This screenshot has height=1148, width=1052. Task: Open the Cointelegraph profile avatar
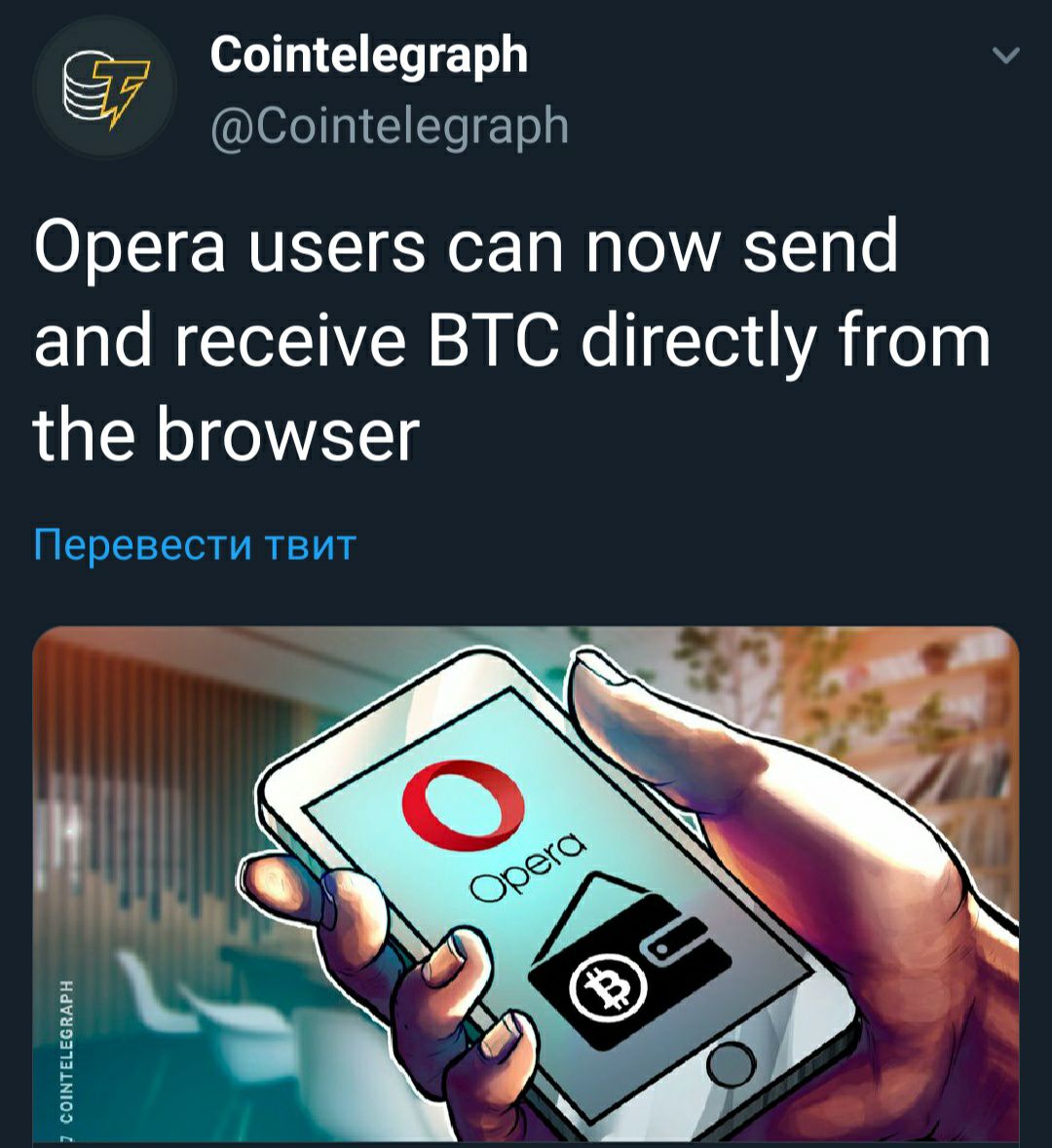pos(105,88)
